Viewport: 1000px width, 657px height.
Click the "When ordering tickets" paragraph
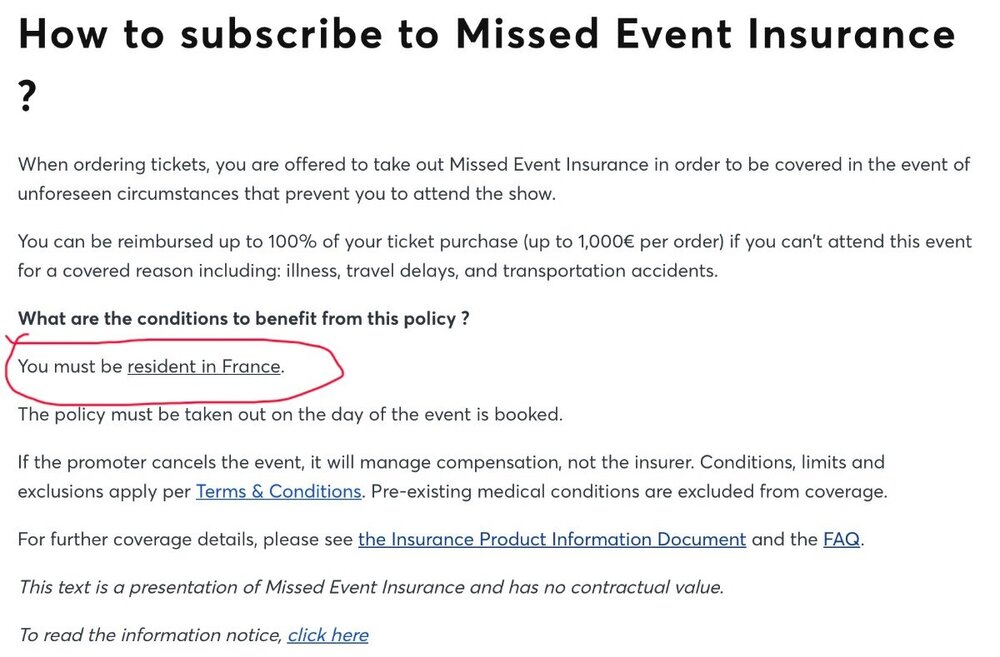click(x=494, y=179)
